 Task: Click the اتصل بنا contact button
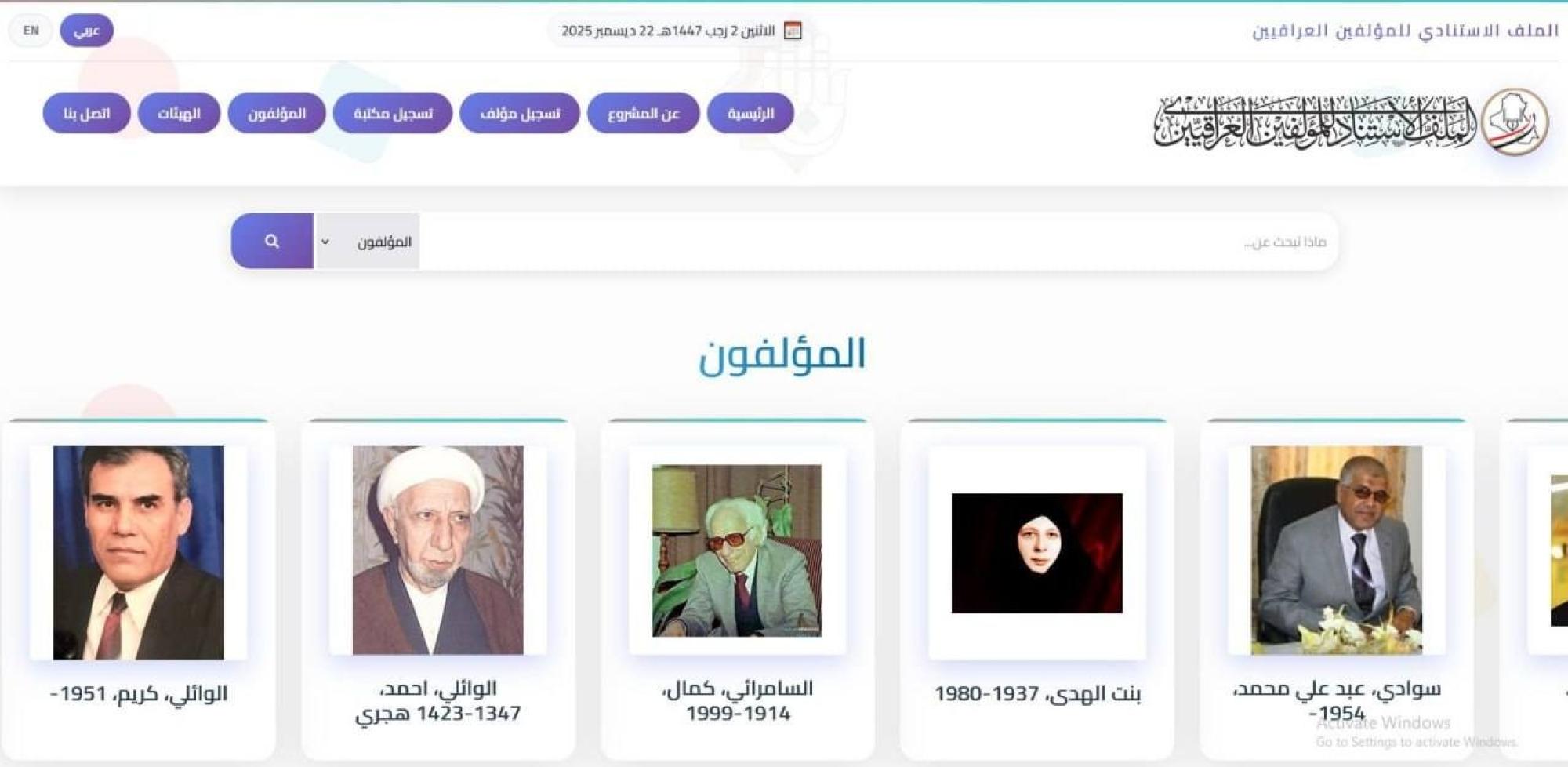pos(86,113)
